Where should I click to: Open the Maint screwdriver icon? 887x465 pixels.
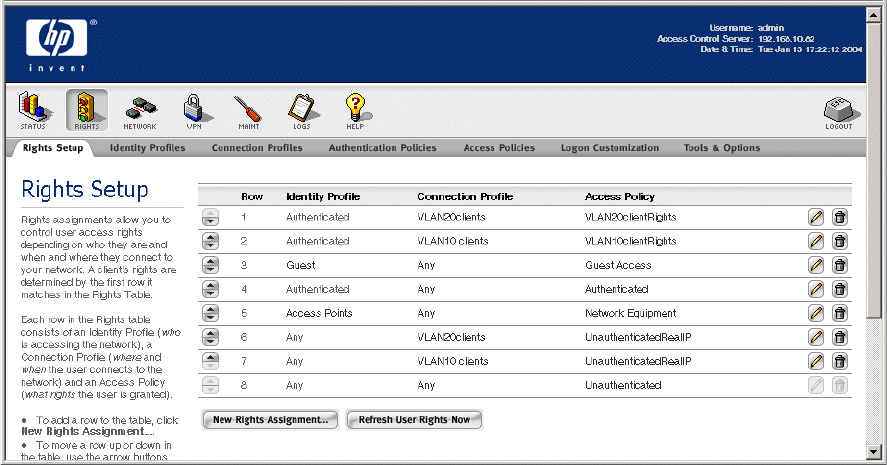click(248, 111)
